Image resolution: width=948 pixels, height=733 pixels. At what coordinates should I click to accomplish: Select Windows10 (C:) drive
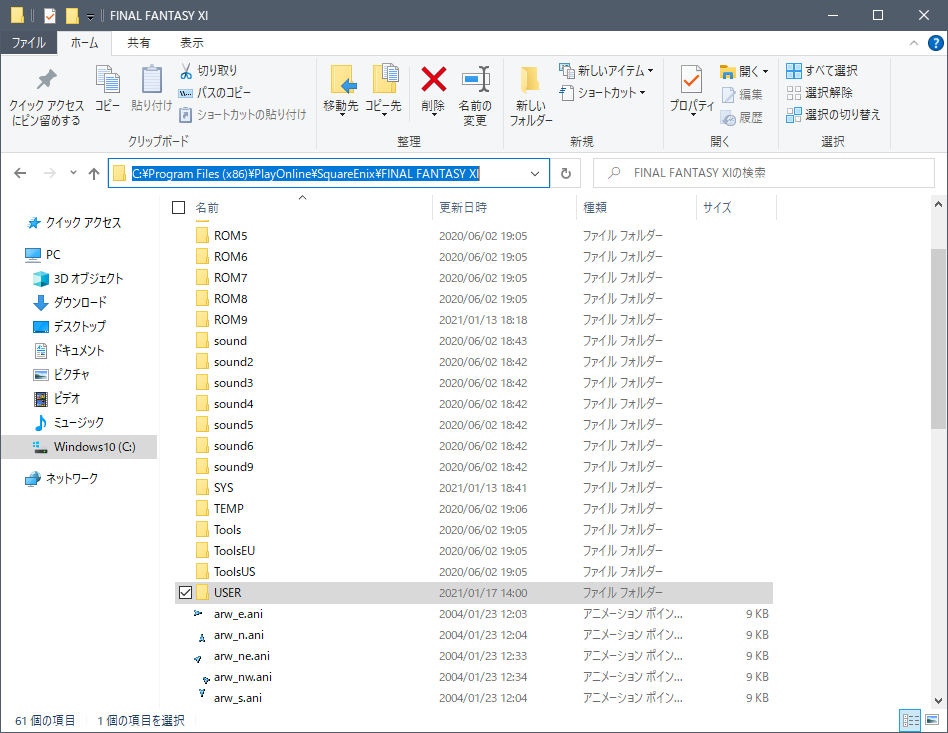pyautogui.click(x=79, y=447)
